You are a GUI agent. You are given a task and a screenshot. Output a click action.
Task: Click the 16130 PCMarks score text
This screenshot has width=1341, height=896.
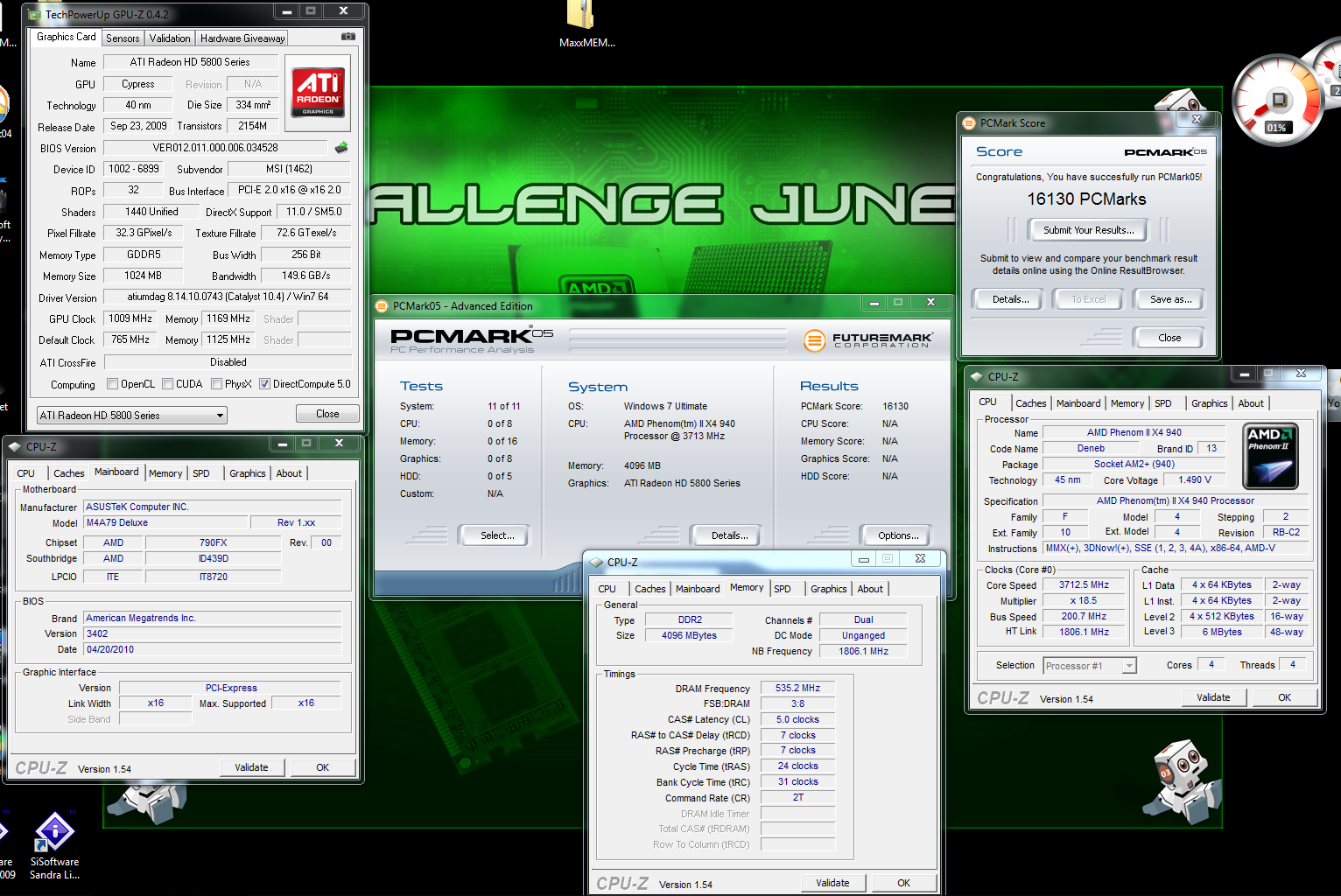[x=1086, y=199]
